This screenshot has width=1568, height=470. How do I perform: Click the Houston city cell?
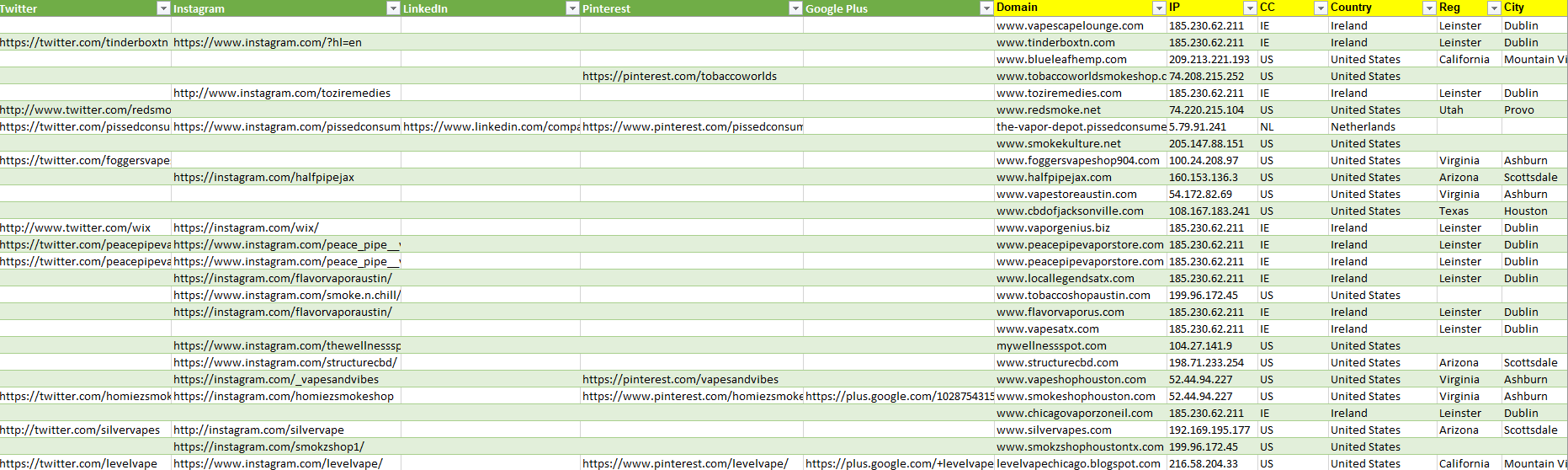click(x=1535, y=211)
